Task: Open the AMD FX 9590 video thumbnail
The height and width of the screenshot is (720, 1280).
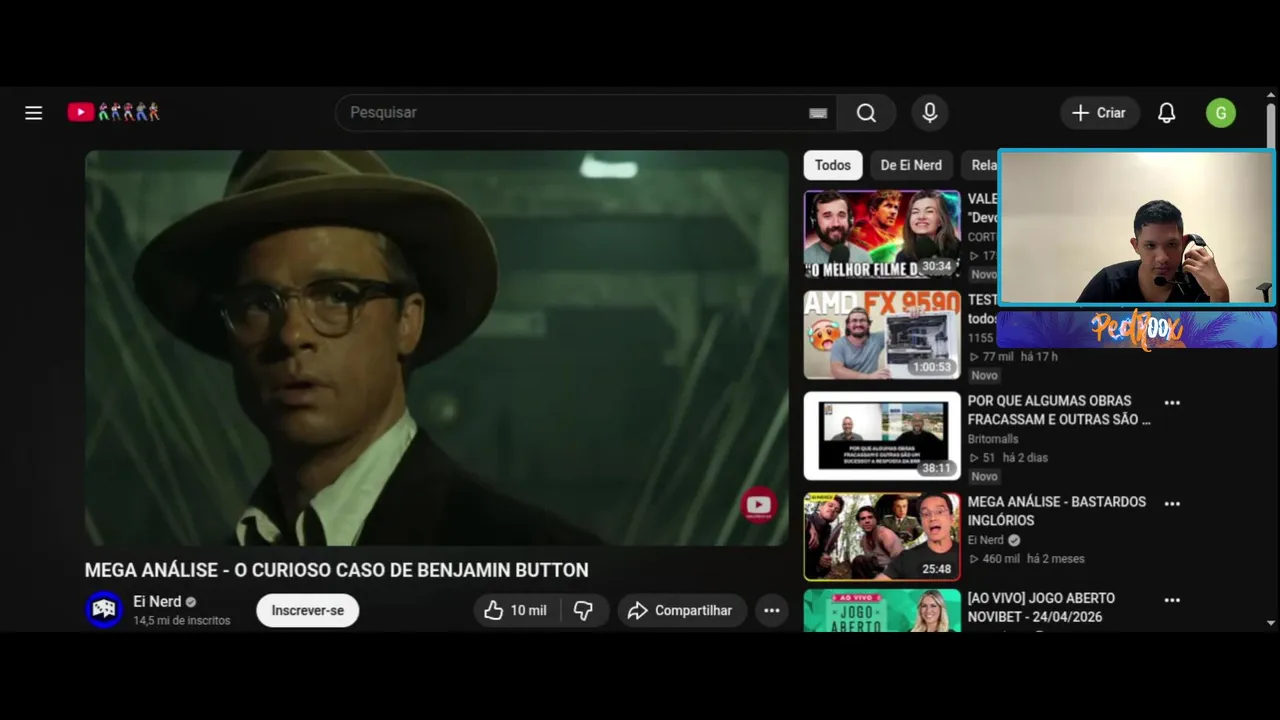Action: (x=882, y=335)
